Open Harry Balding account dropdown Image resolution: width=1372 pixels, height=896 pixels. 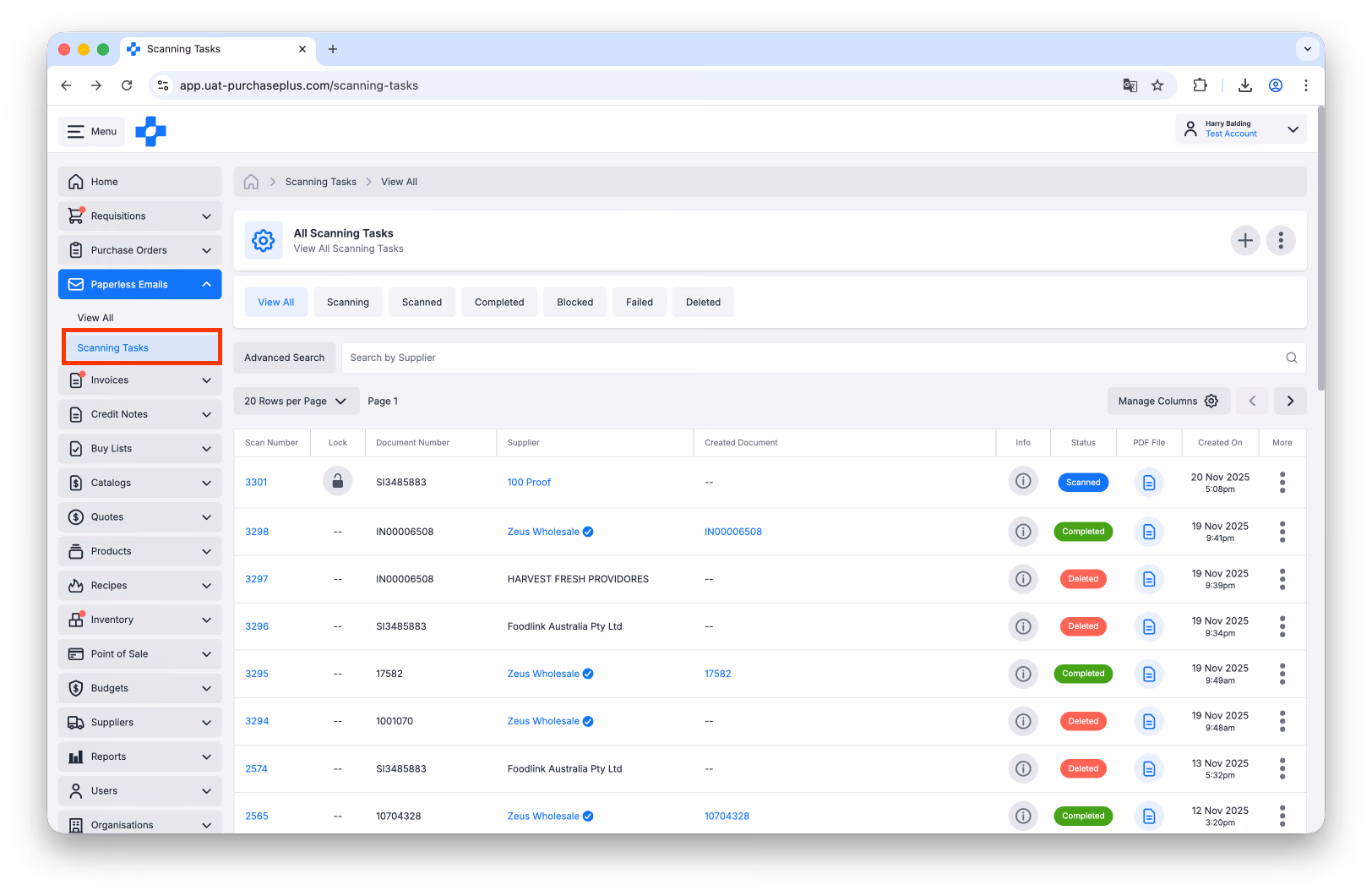coord(1241,129)
